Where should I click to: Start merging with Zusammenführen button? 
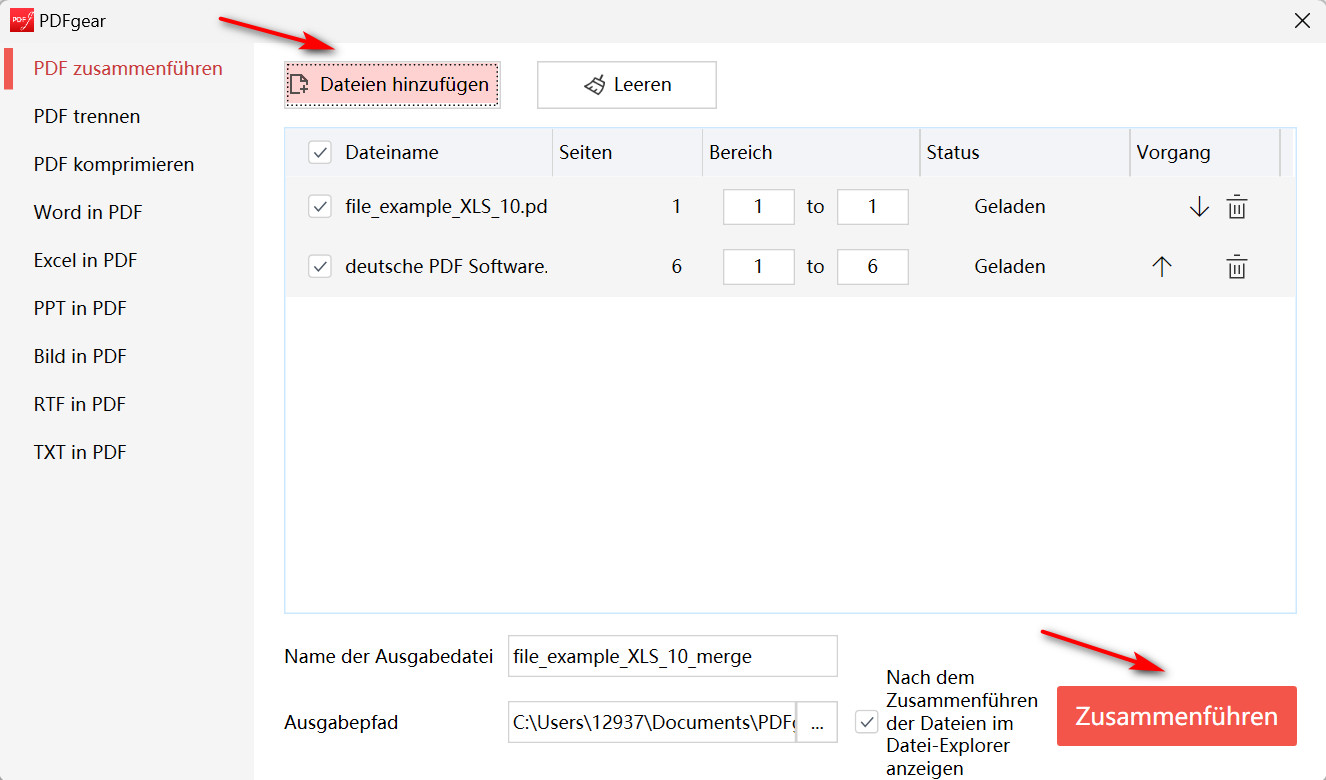pyautogui.click(x=1177, y=716)
